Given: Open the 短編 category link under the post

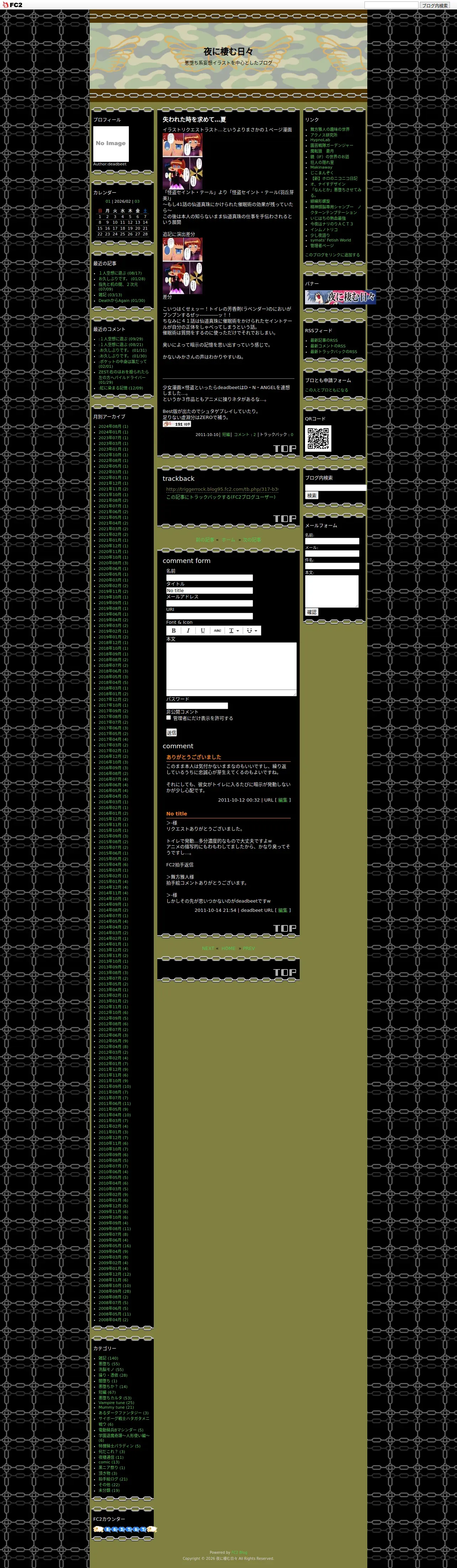Looking at the screenshot, I should 226,435.
